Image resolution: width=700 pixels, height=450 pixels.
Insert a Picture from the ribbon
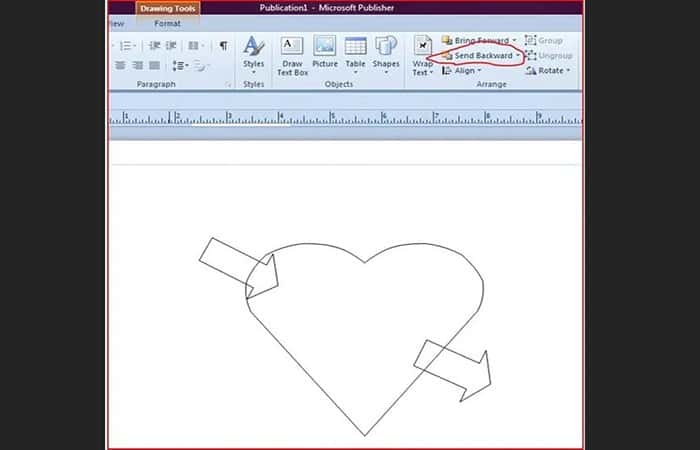pyautogui.click(x=325, y=52)
